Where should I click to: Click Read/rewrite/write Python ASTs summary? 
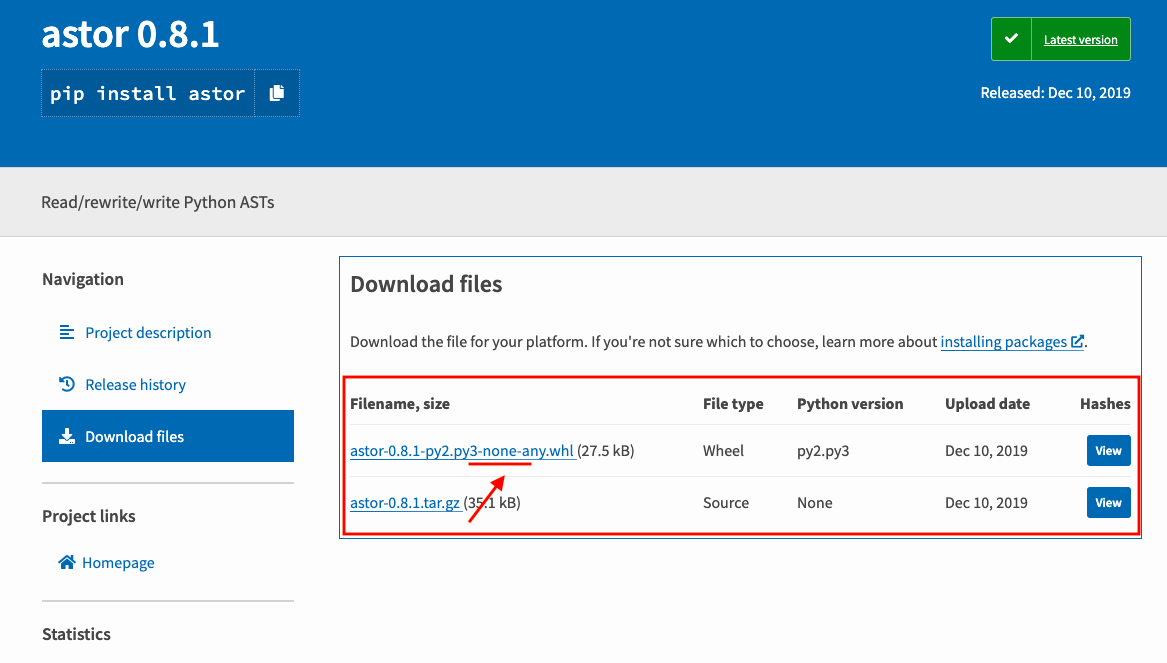tap(158, 202)
